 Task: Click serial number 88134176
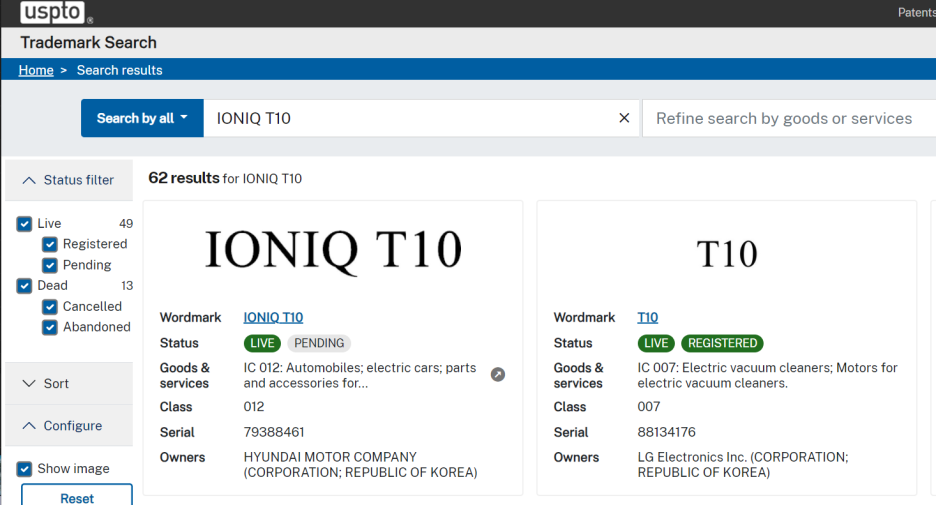pos(667,432)
